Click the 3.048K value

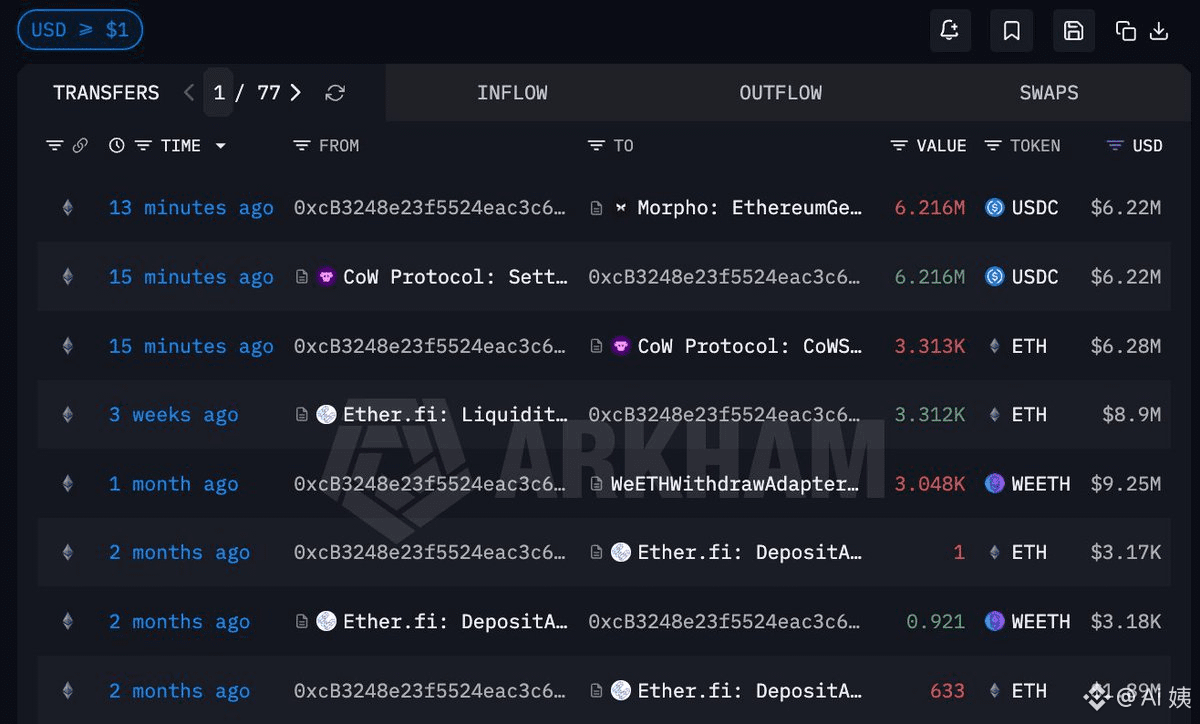930,484
